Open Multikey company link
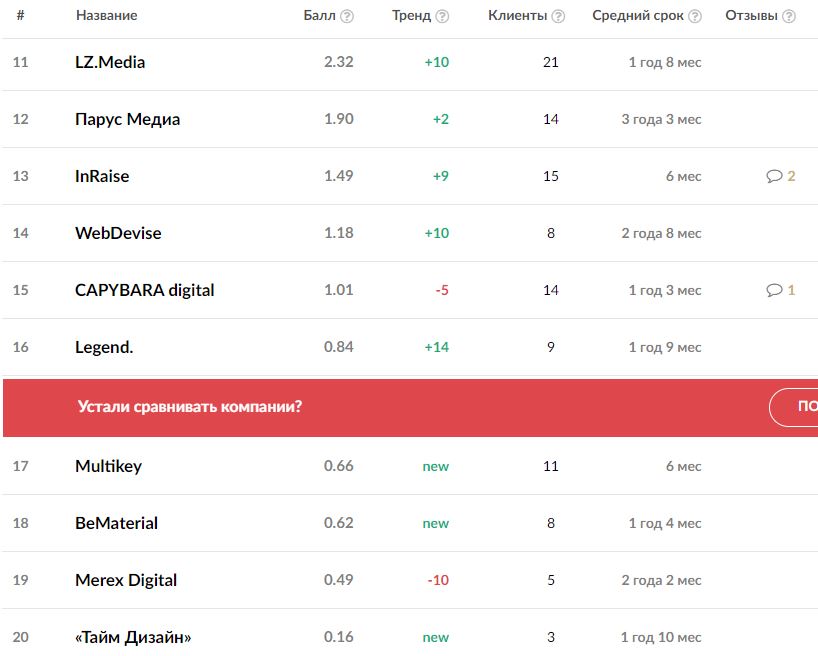Viewport: 818px width, 656px height. [x=108, y=466]
